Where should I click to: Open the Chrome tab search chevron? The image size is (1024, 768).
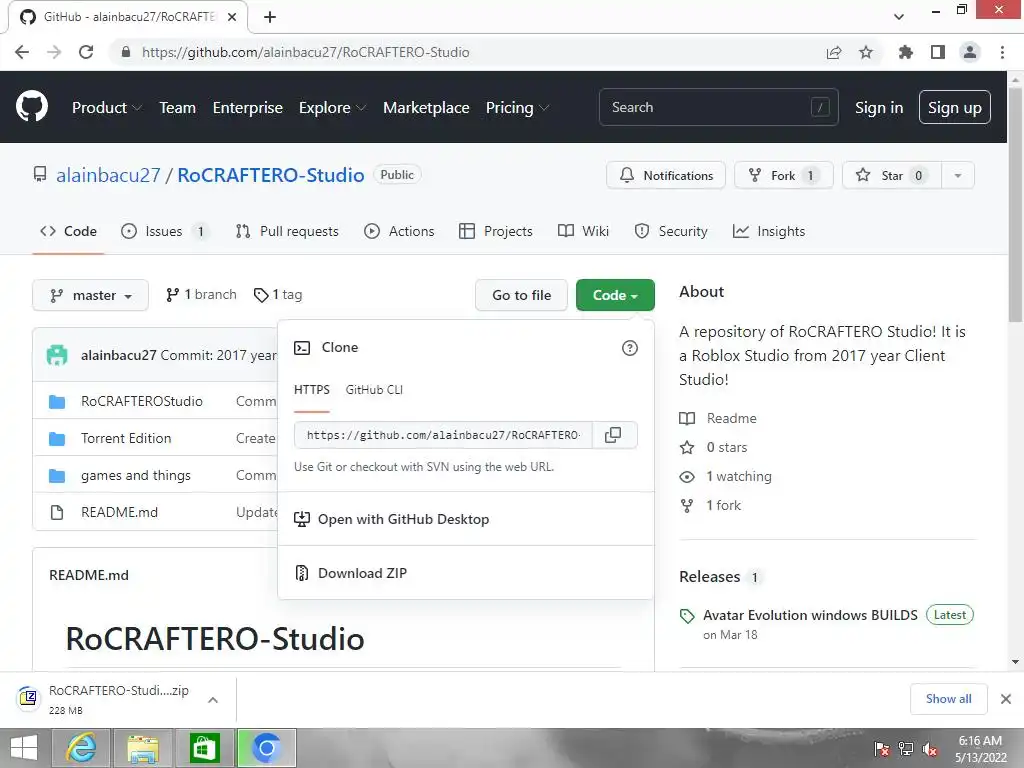899,17
